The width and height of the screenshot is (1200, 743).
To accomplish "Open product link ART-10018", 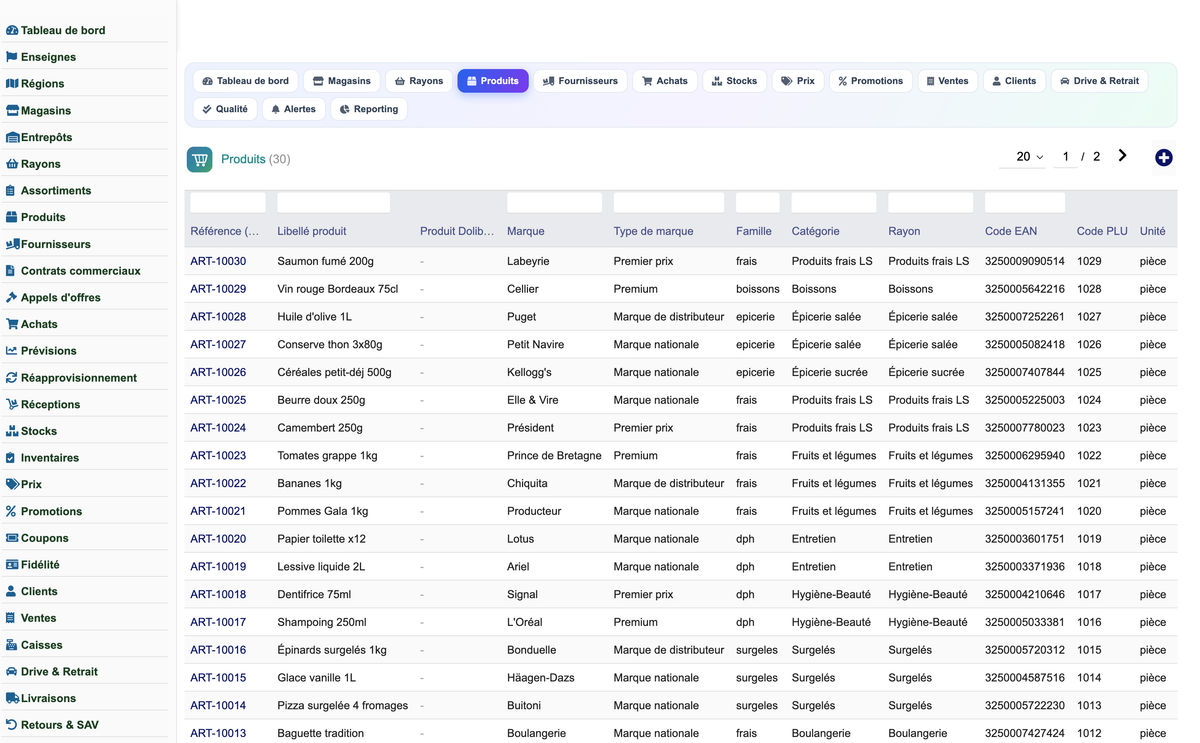I will pos(218,594).
